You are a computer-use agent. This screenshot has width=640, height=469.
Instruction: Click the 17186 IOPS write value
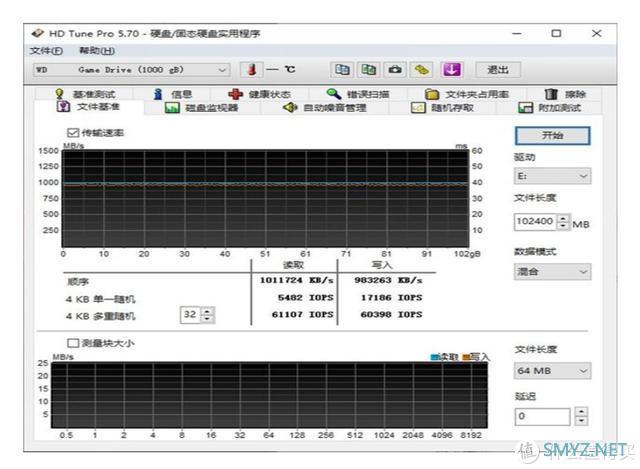pyautogui.click(x=391, y=298)
